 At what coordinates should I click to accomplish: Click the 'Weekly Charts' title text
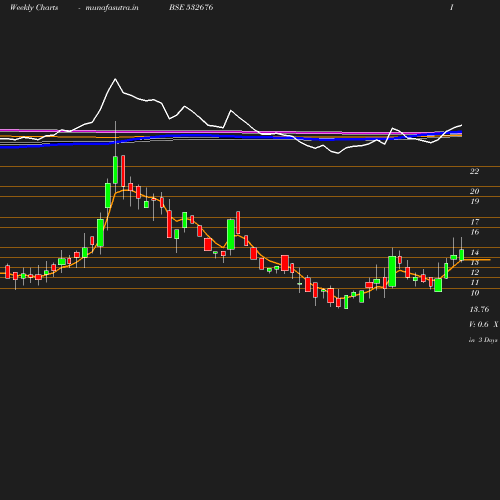tap(34, 7)
